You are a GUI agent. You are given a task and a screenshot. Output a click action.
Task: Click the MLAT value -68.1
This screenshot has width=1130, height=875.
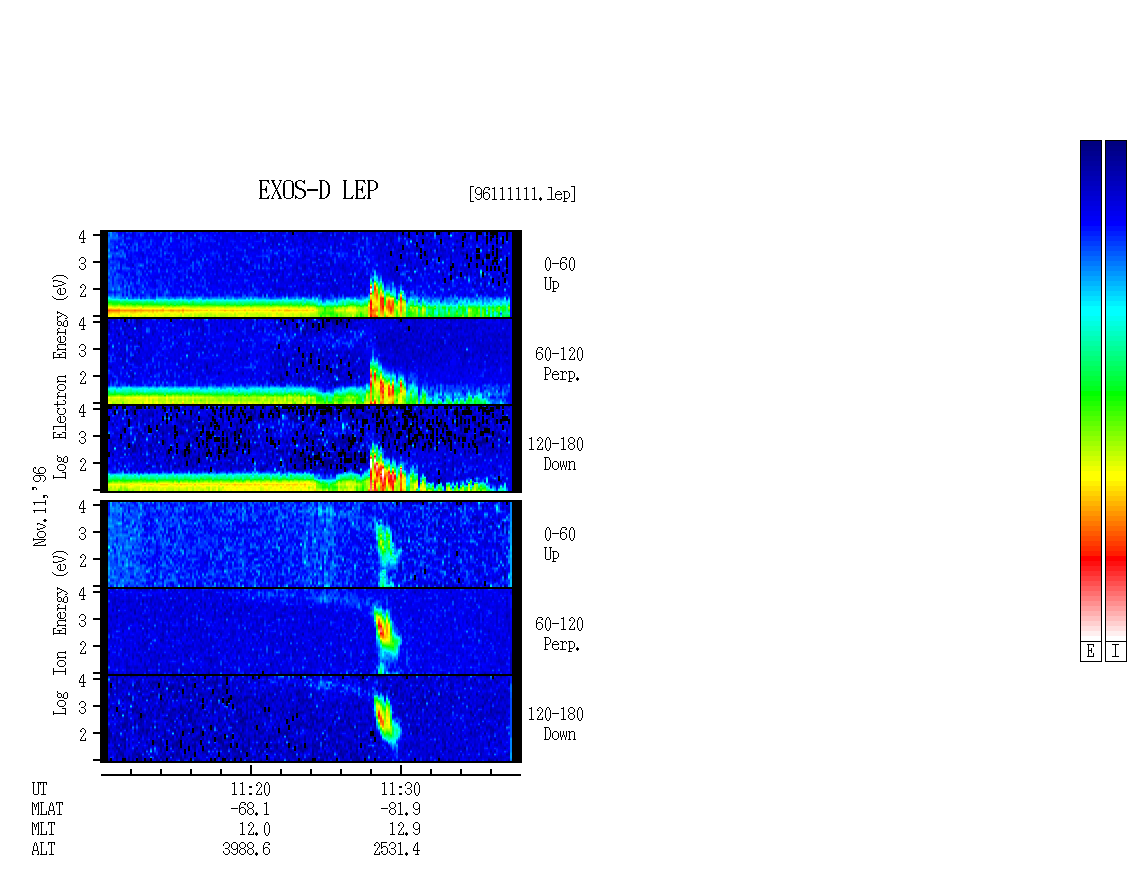250,809
